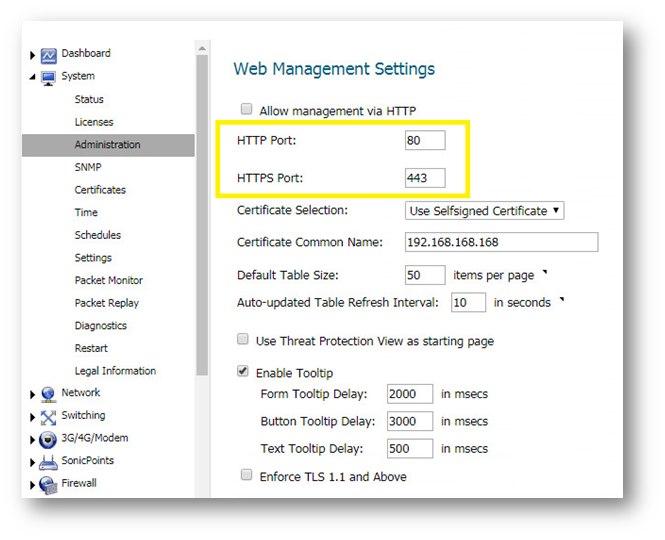Check Enforce TLS 1.1 and Above
Image resolution: width=665 pixels, height=540 pixels.
pos(246,475)
